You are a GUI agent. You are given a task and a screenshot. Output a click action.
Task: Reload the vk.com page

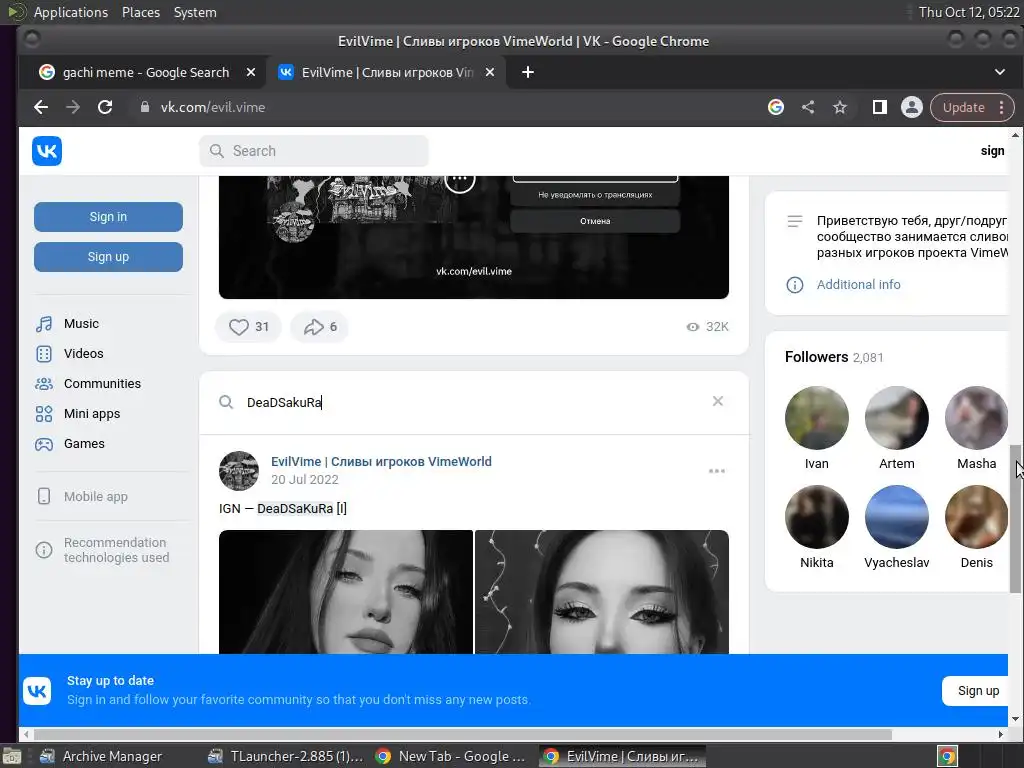[x=105, y=107]
